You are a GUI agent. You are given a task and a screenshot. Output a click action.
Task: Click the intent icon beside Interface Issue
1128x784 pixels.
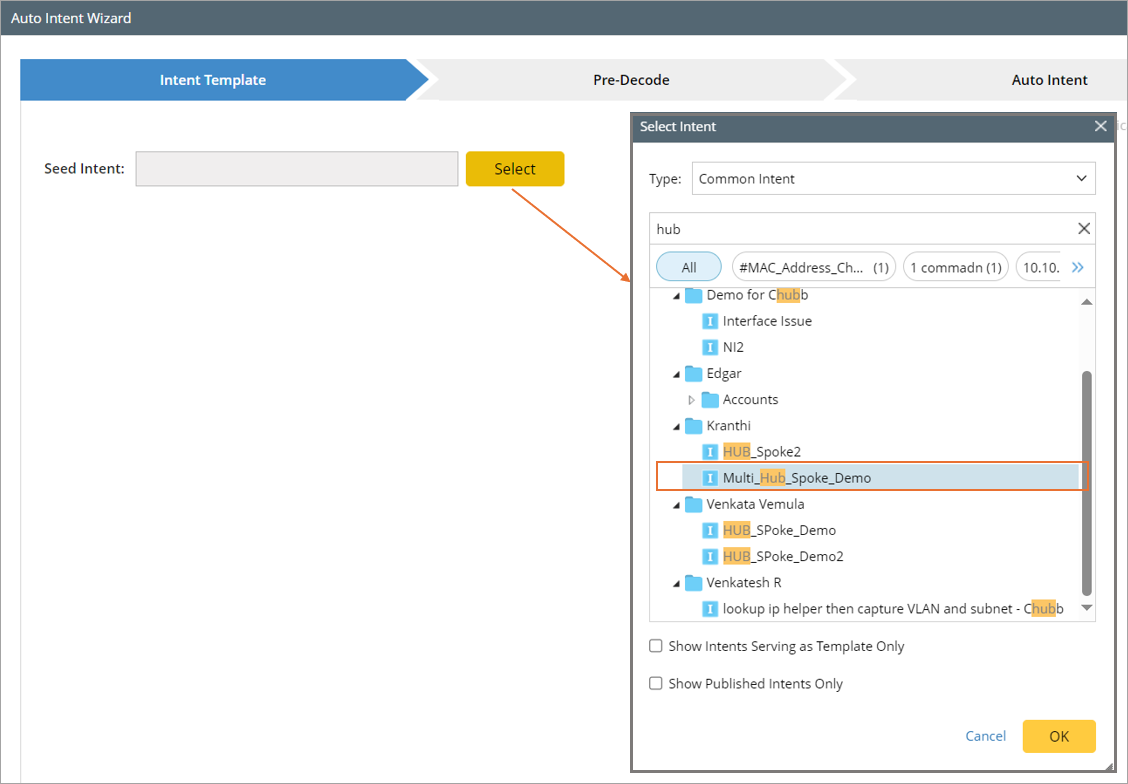[x=710, y=321]
